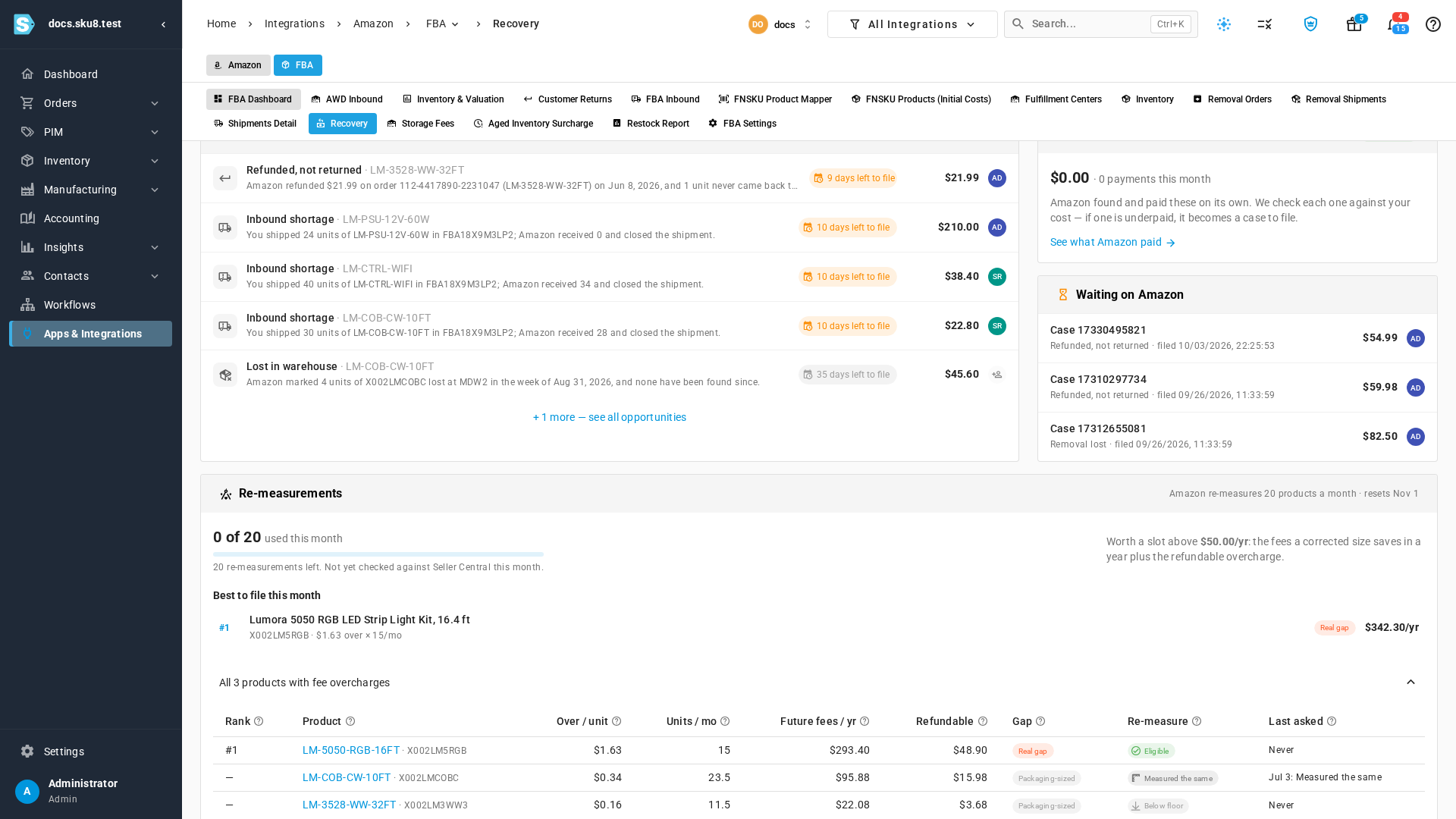Open the notifications bell icon

point(1395,24)
